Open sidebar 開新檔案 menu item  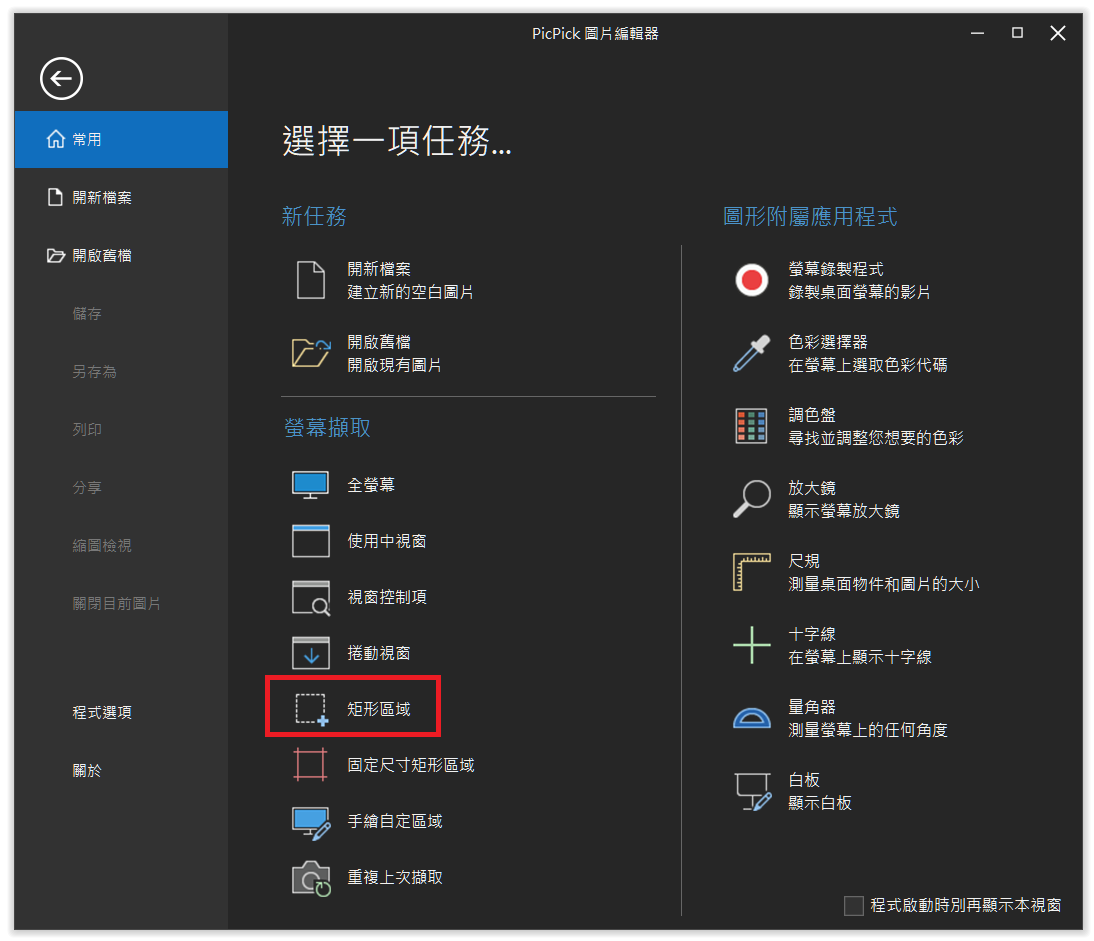[121, 197]
